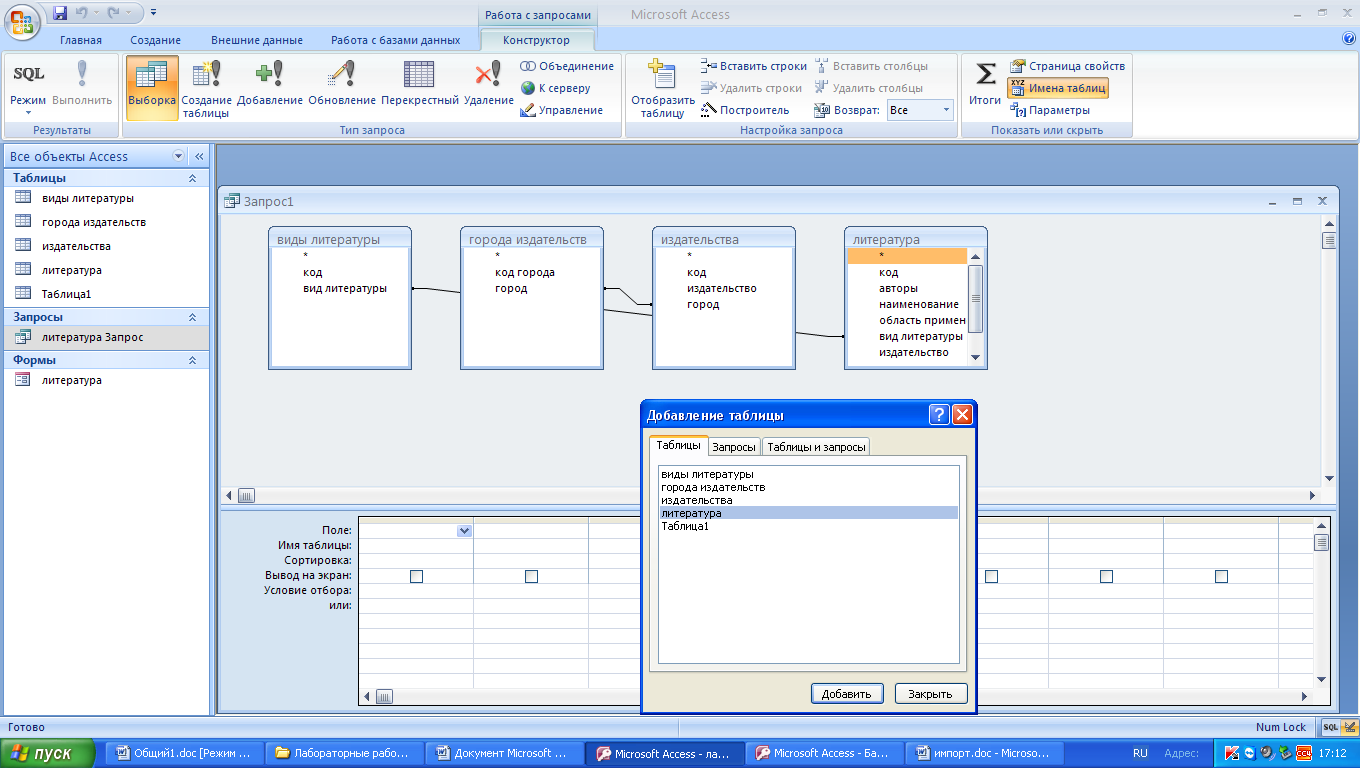Click наименование field in литература table box
This screenshot has height=768, width=1360.
918,304
